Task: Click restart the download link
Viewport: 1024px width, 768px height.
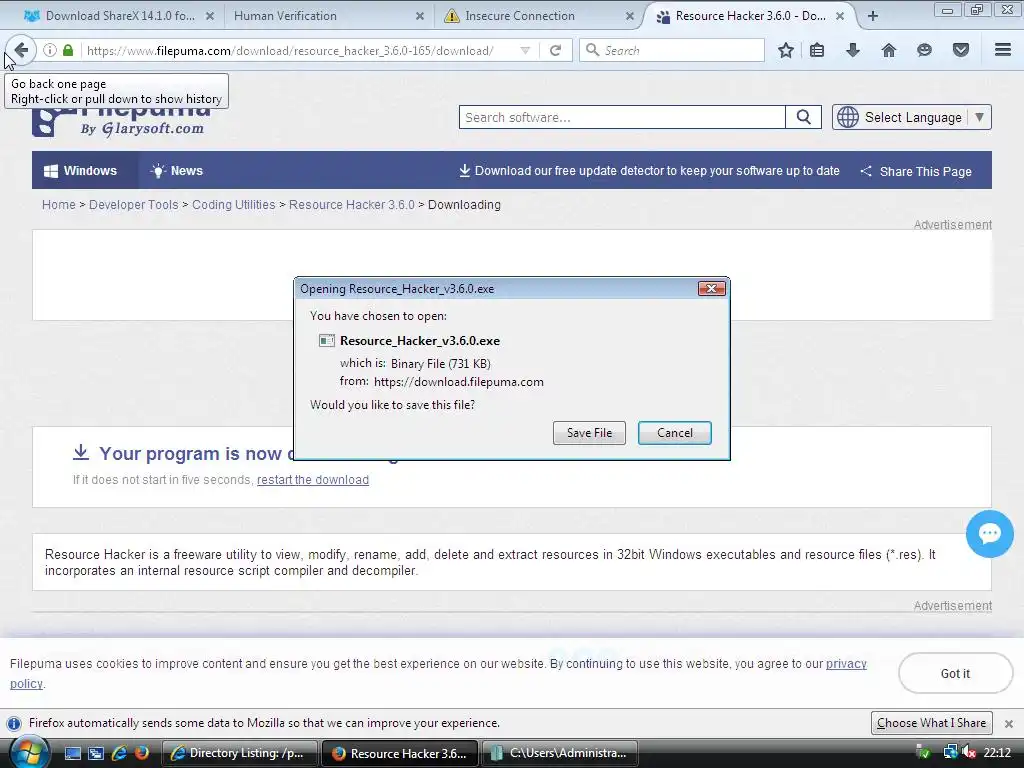Action: coord(313,480)
